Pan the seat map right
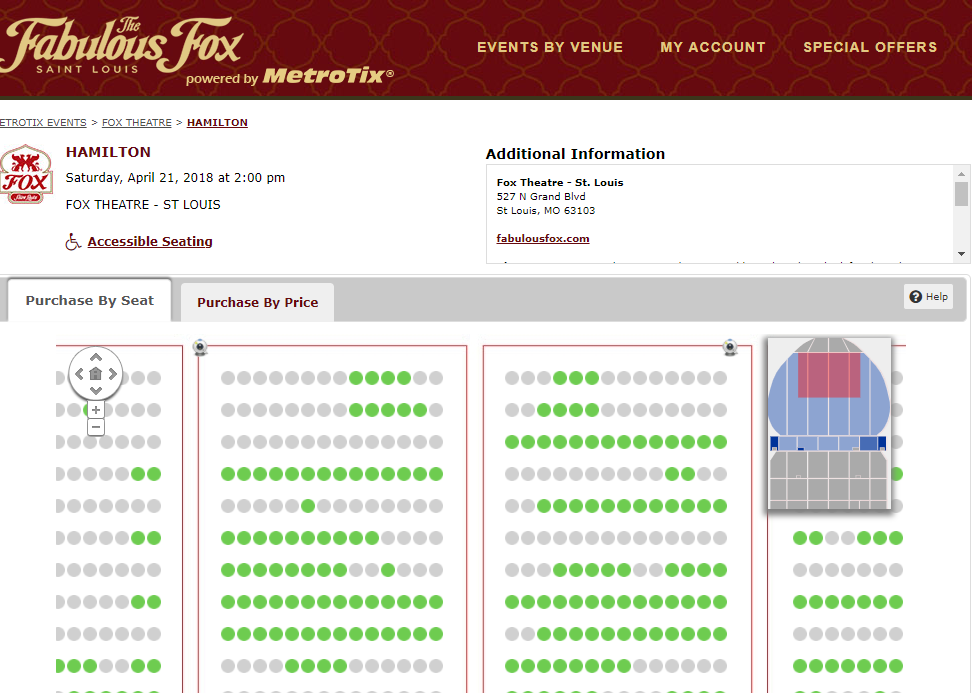972x693 pixels. coord(113,374)
